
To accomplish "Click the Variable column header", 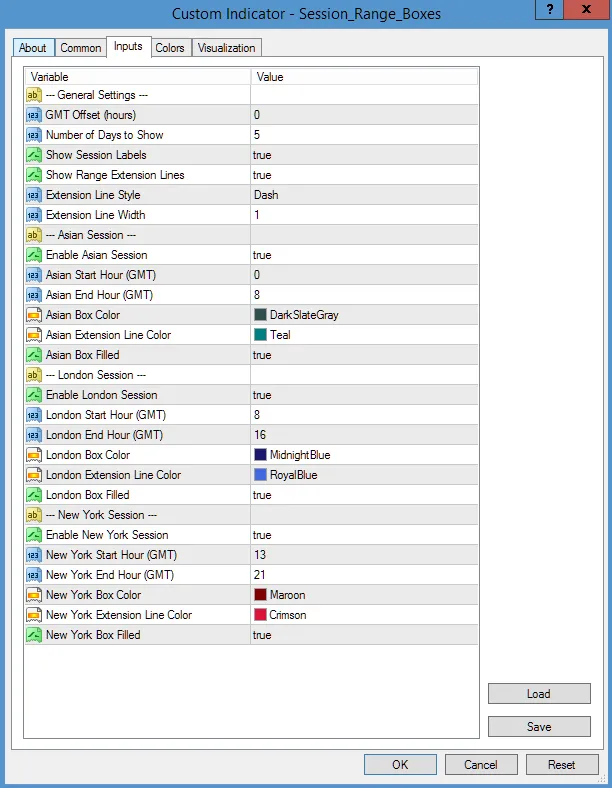I will coord(138,77).
